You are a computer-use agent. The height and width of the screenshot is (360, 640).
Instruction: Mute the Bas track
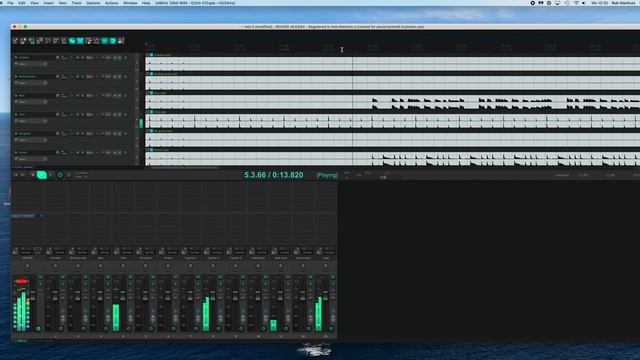pos(78,96)
